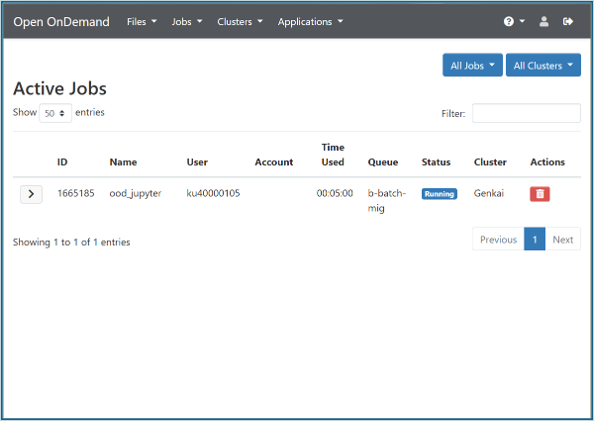Screen dimensions: 594x421
Task: Click the Genkai cluster cell
Action: pos(489,193)
